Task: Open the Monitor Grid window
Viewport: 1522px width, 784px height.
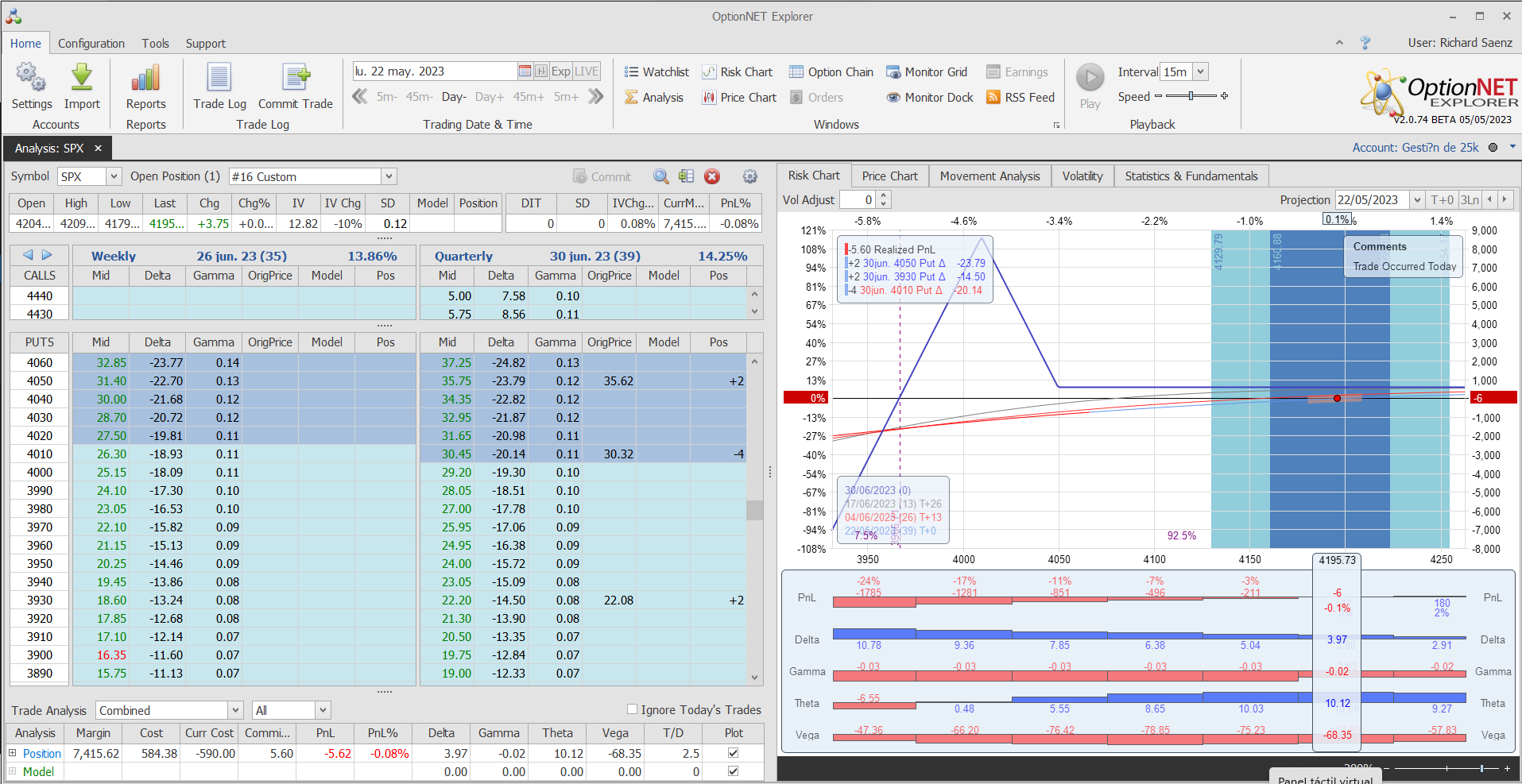Action: click(927, 72)
